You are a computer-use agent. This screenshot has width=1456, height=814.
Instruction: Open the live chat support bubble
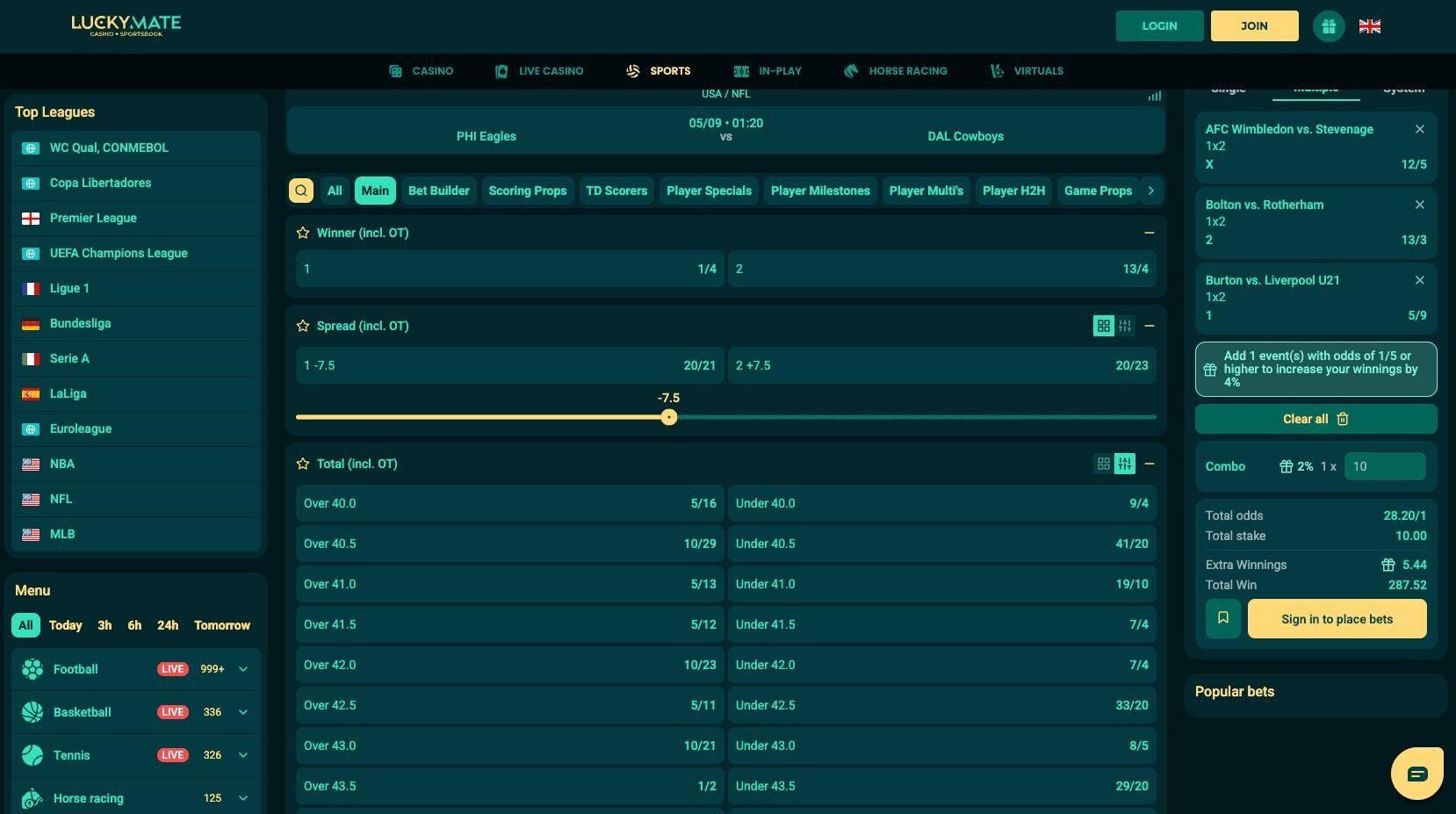tap(1416, 774)
